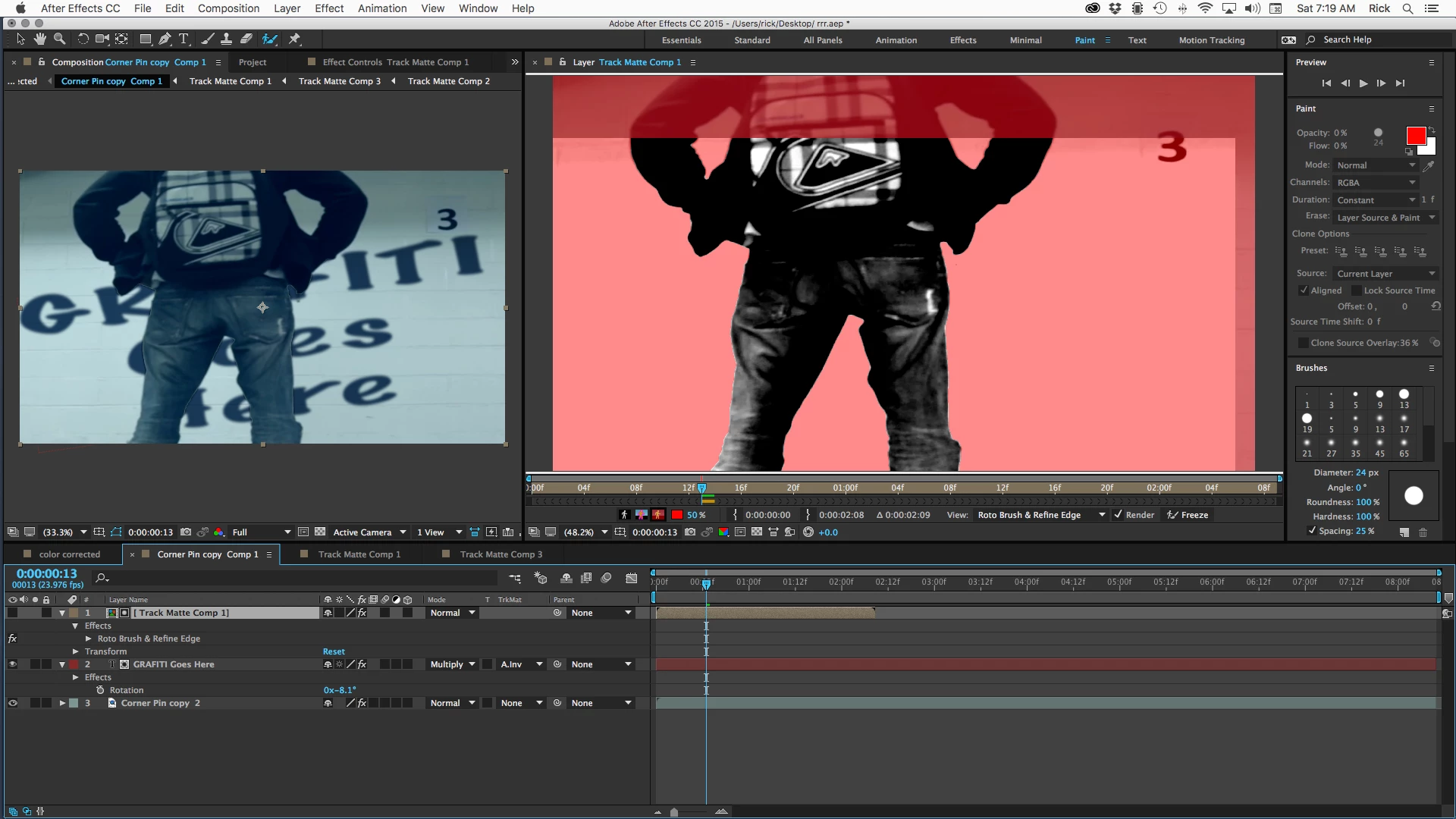Switch to Track Matte Comp 3 timeline tab
This screenshot has height=819, width=1456.
click(500, 554)
